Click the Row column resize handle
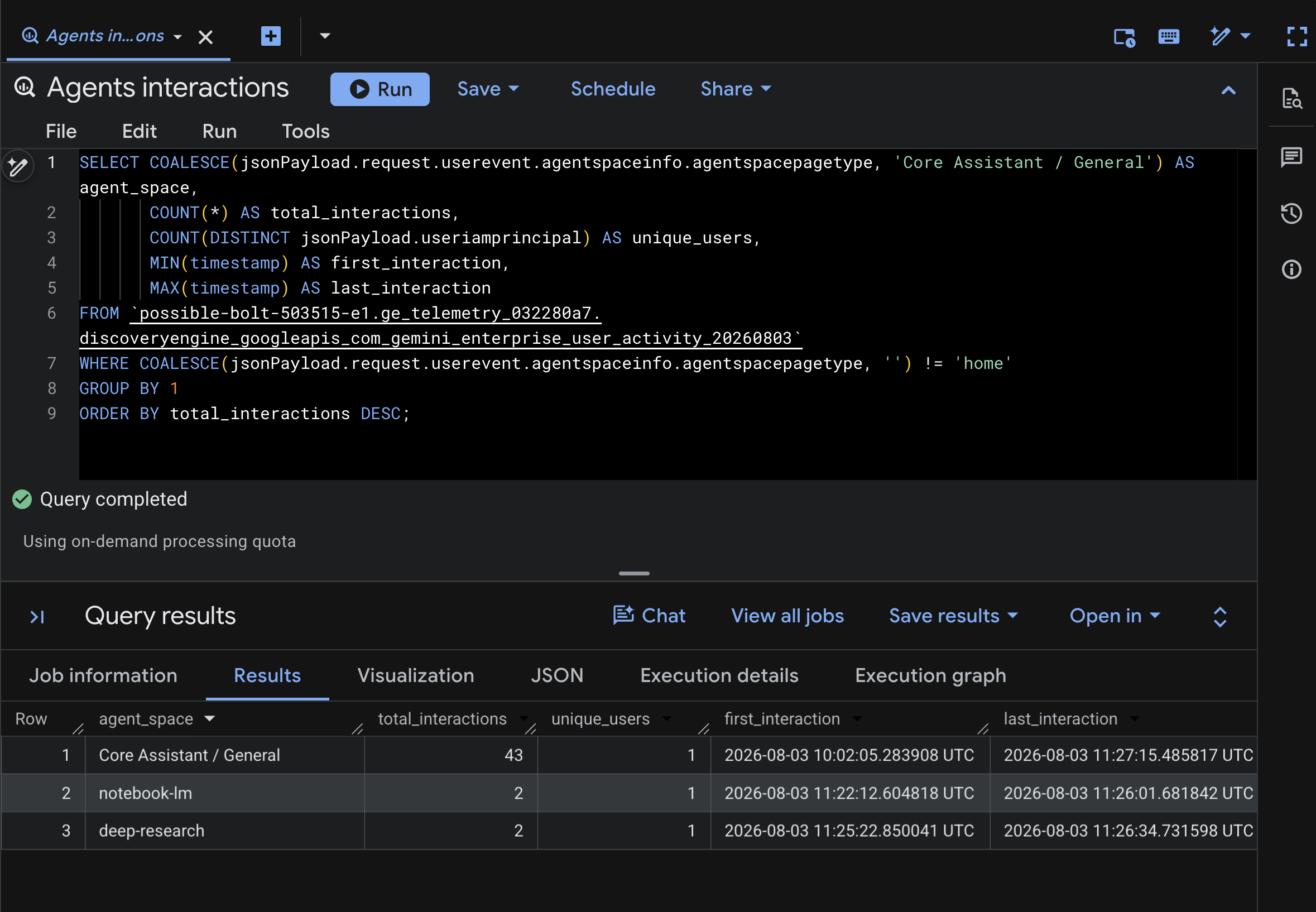 point(78,728)
